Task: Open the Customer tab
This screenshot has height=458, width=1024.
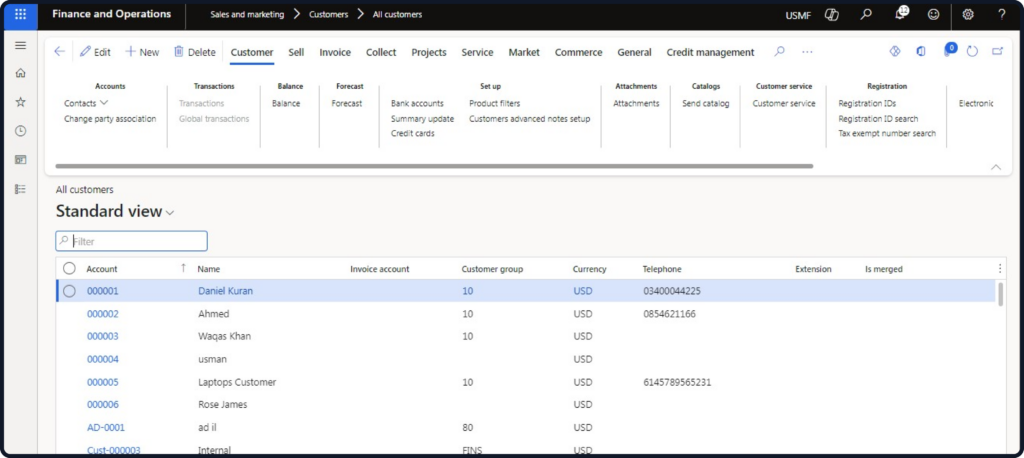Action: [252, 52]
